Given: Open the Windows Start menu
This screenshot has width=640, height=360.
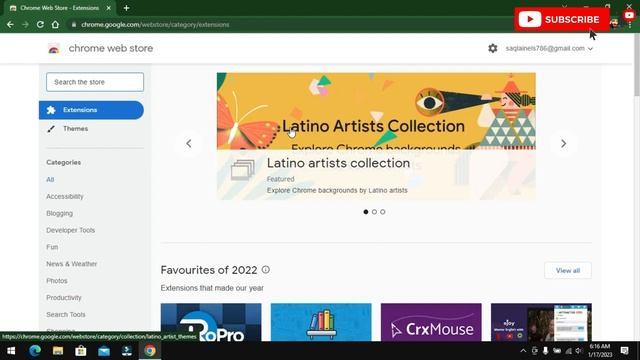Looking at the screenshot, I should point(11,351).
